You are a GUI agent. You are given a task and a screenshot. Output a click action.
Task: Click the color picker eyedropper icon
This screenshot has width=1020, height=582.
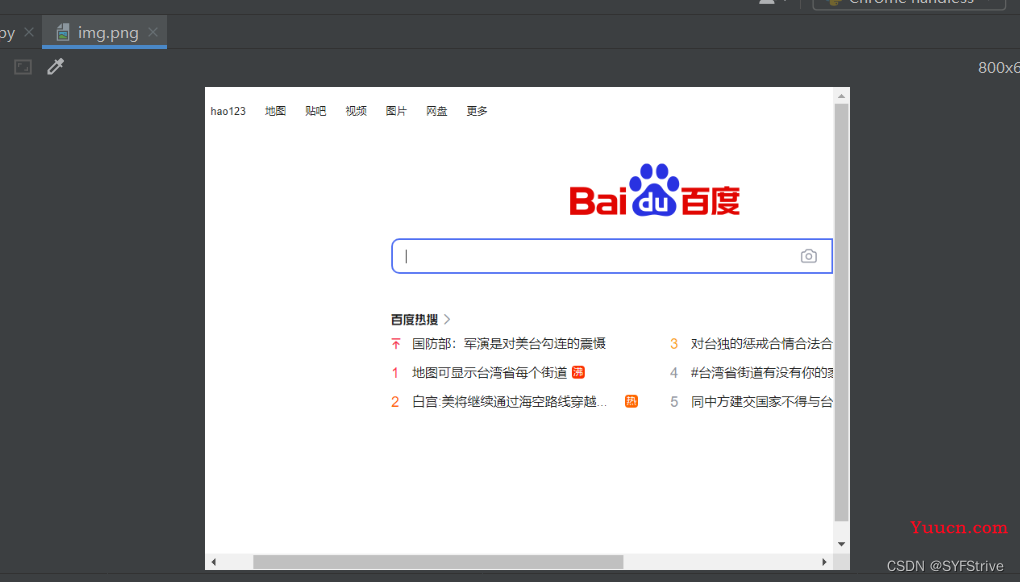tap(56, 66)
